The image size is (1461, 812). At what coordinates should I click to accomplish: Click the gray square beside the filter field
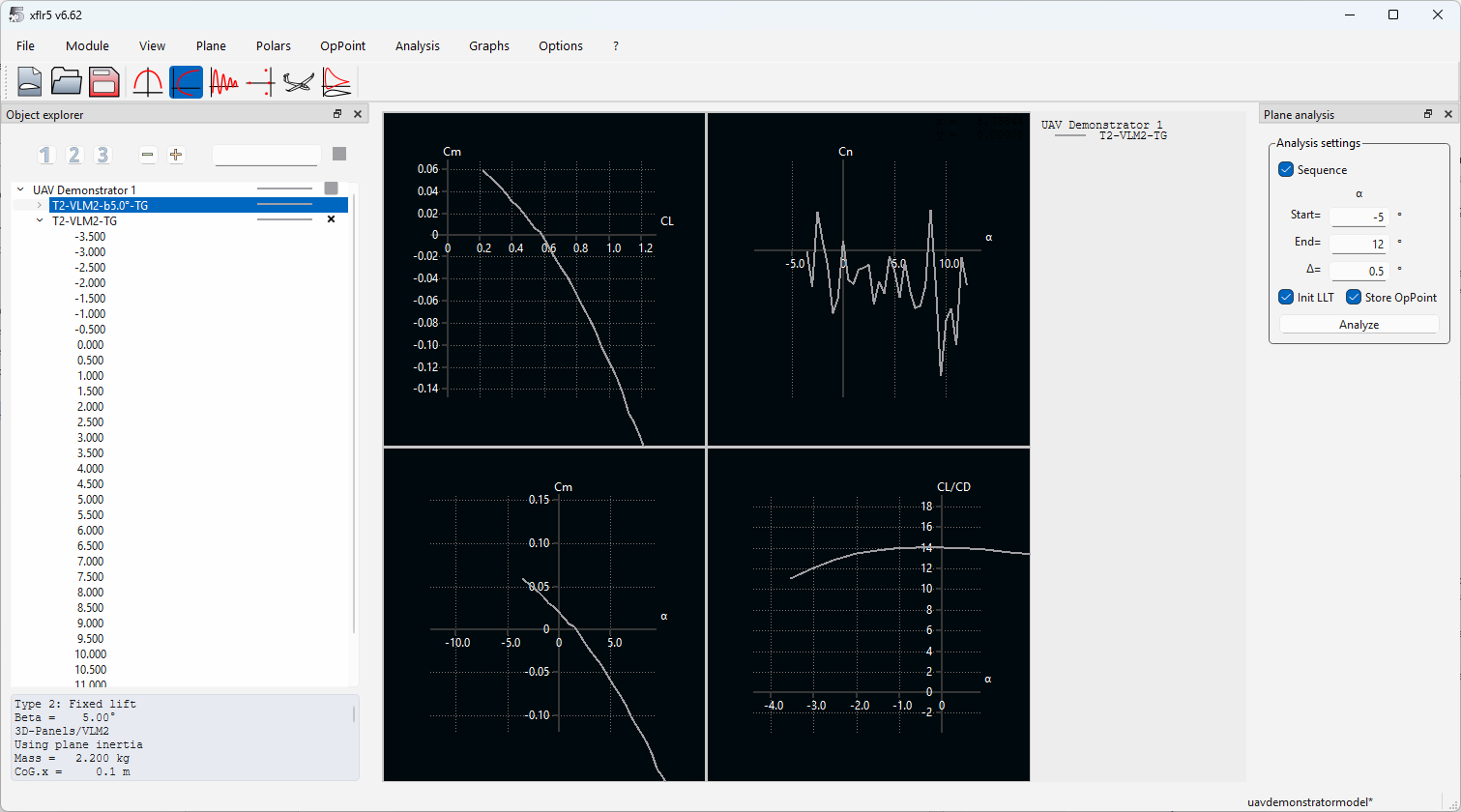pyautogui.click(x=339, y=154)
